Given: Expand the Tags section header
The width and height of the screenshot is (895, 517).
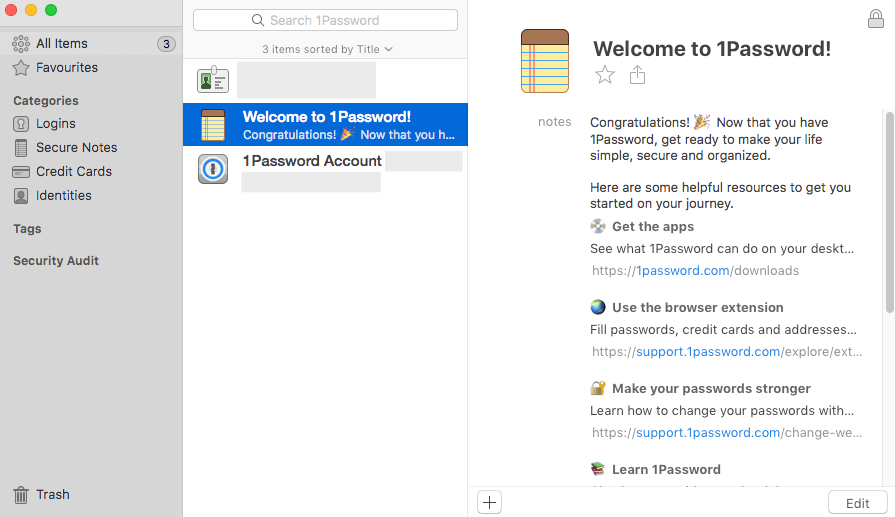Looking at the screenshot, I should pyautogui.click(x=27, y=229).
